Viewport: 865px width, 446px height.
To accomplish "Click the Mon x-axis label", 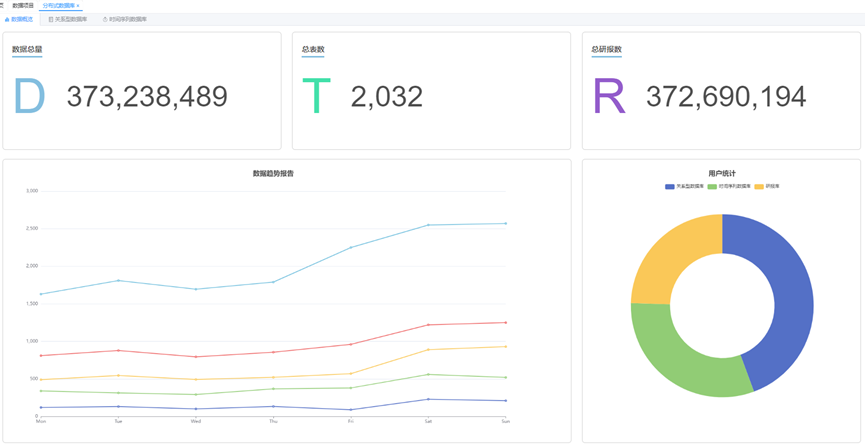I will [40, 421].
